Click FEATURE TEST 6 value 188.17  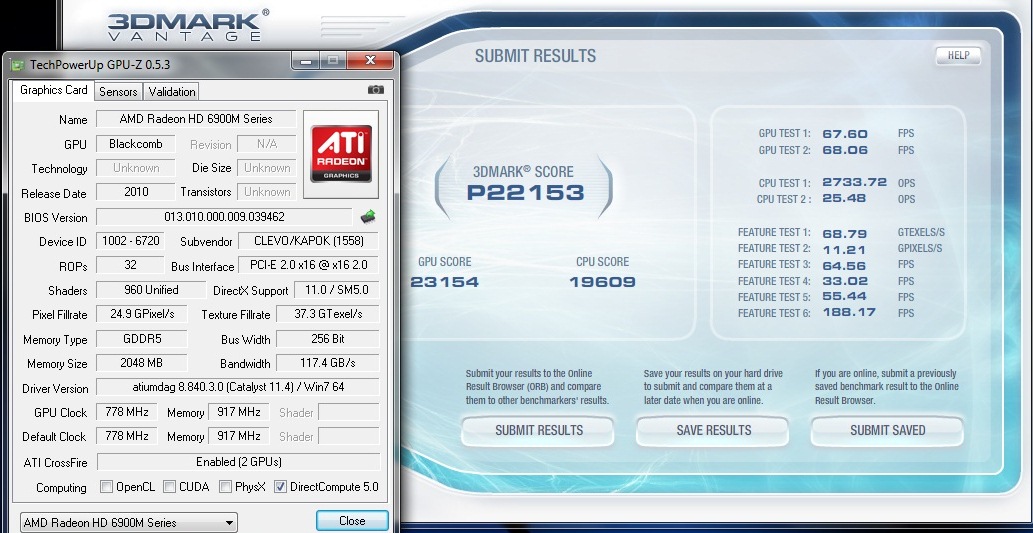849,312
